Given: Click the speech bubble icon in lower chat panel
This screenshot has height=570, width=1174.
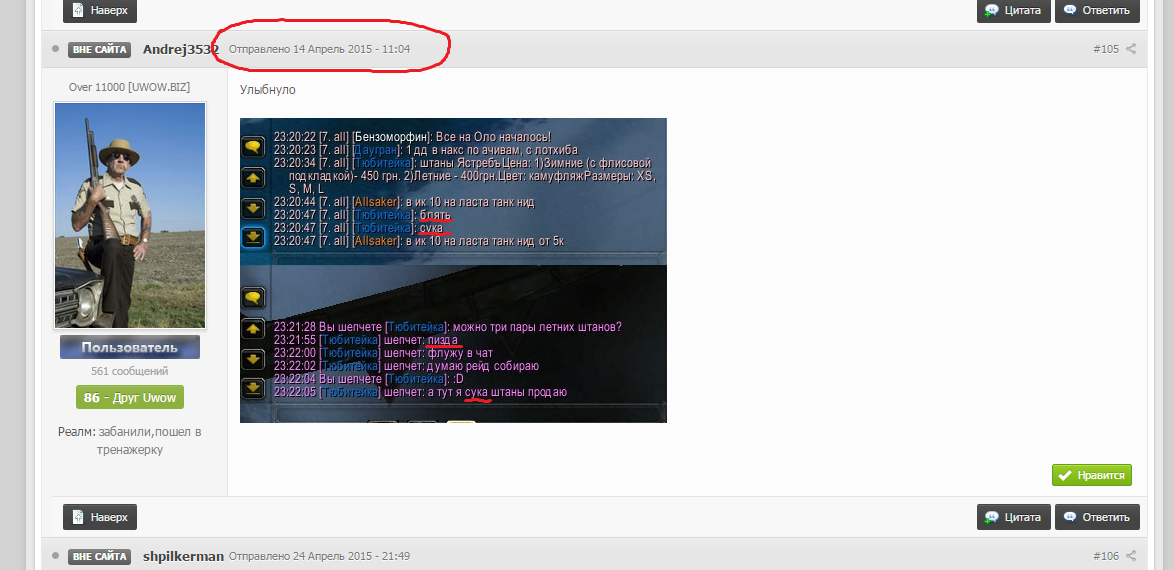Looking at the screenshot, I should 253,297.
